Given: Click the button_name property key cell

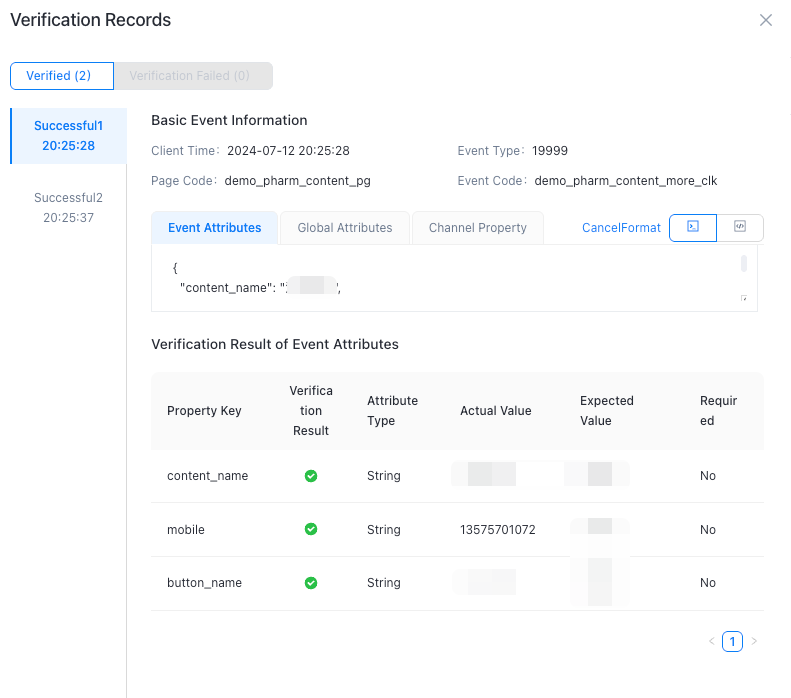Looking at the screenshot, I should tap(204, 583).
